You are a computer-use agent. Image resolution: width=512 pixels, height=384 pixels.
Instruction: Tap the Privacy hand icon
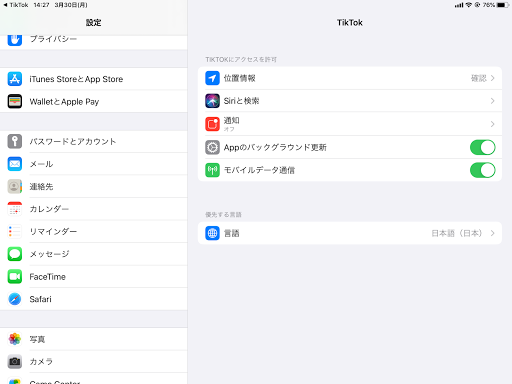(x=15, y=40)
